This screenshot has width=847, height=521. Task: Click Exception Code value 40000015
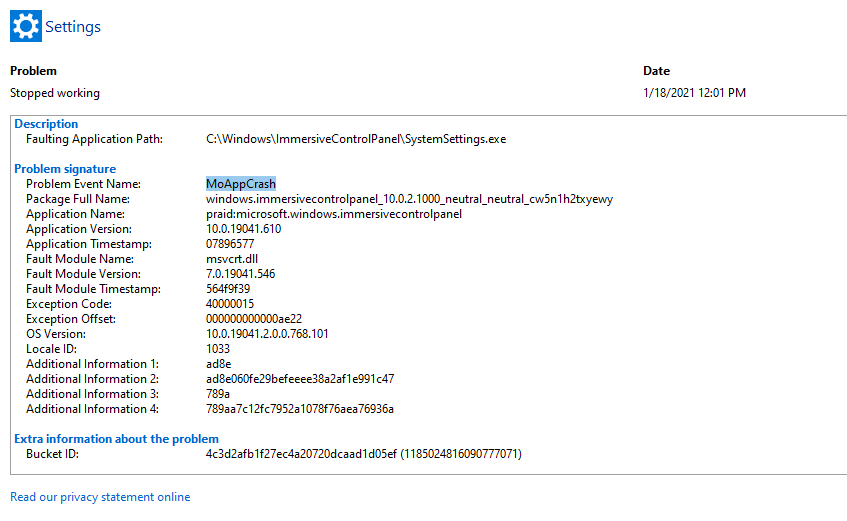(230, 304)
